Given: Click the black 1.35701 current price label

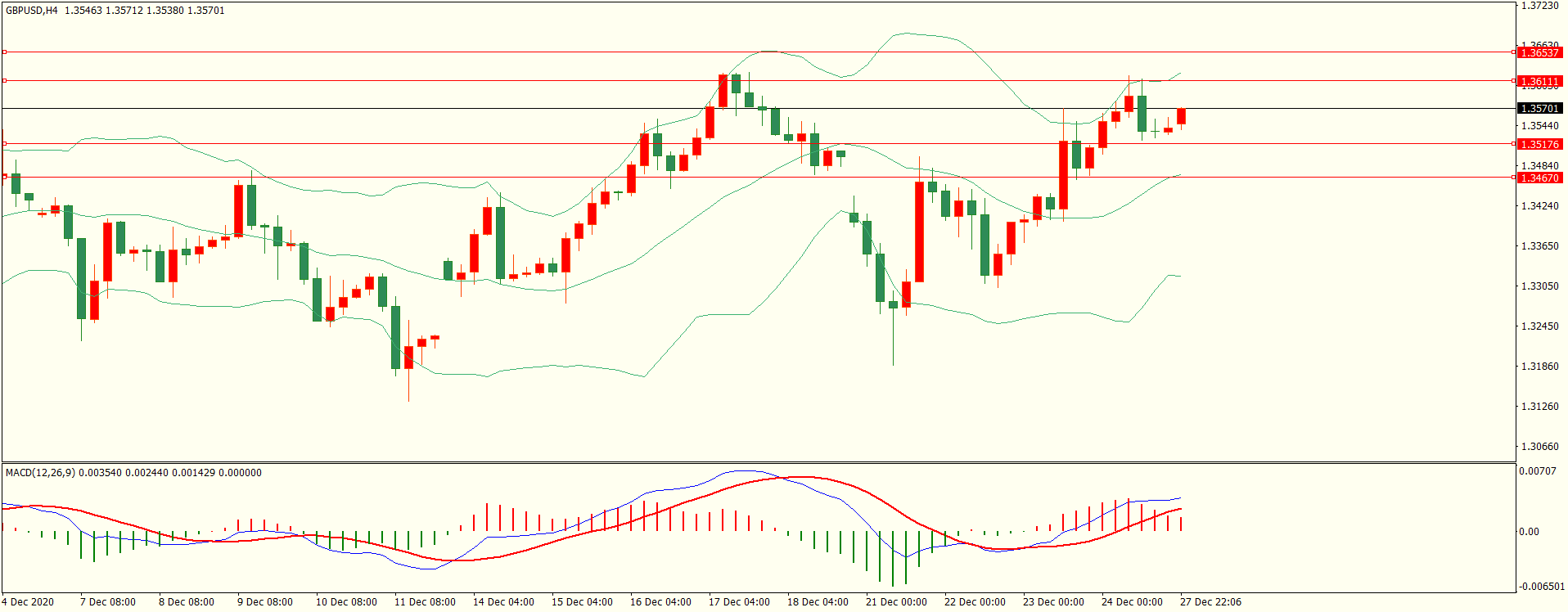Looking at the screenshot, I should point(1539,108).
